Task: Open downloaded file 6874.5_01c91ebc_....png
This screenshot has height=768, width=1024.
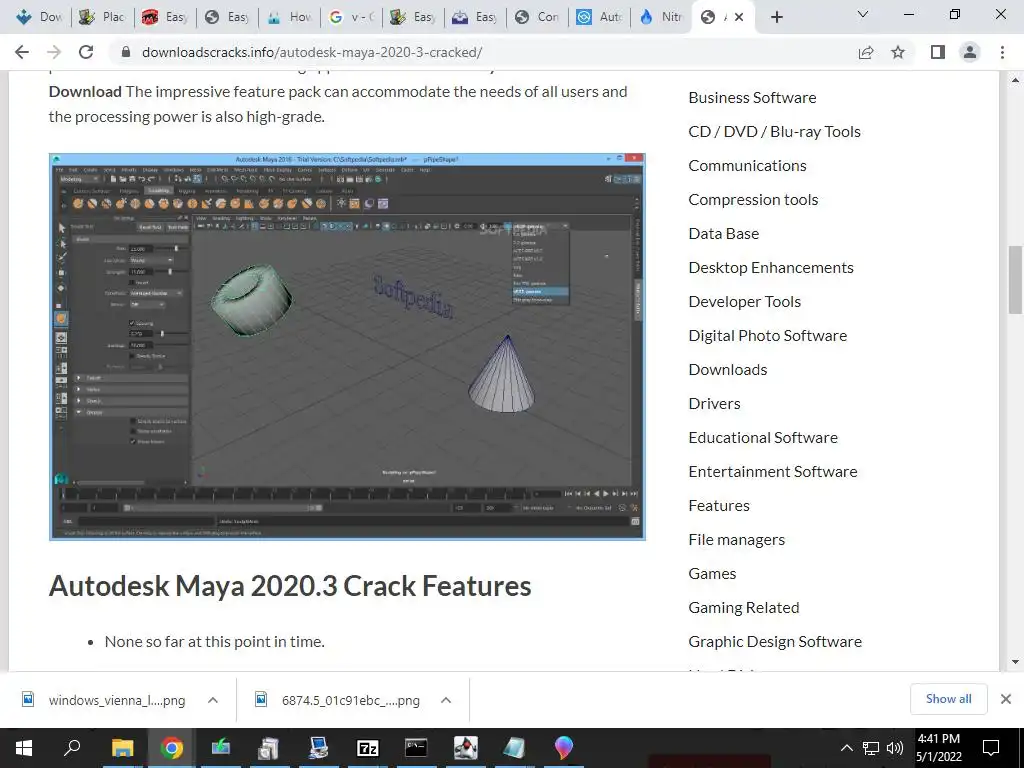Action: point(338,700)
